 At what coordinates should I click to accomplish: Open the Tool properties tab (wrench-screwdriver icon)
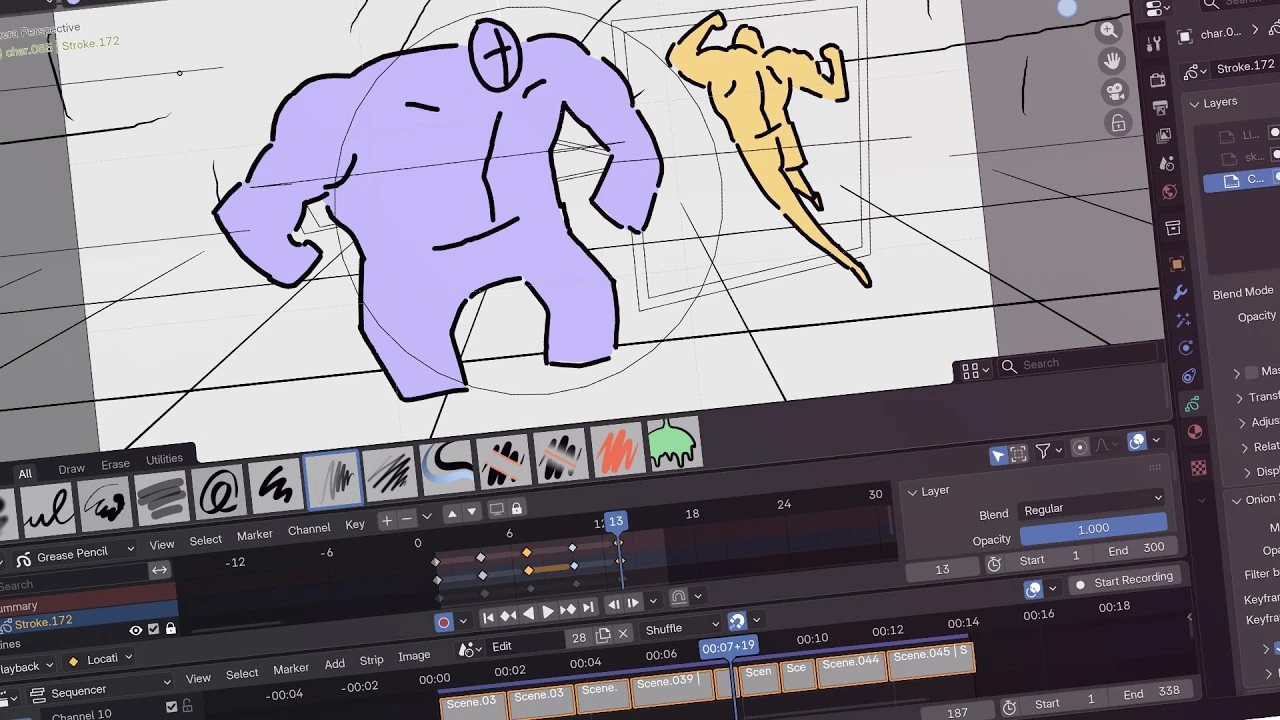tap(1155, 44)
